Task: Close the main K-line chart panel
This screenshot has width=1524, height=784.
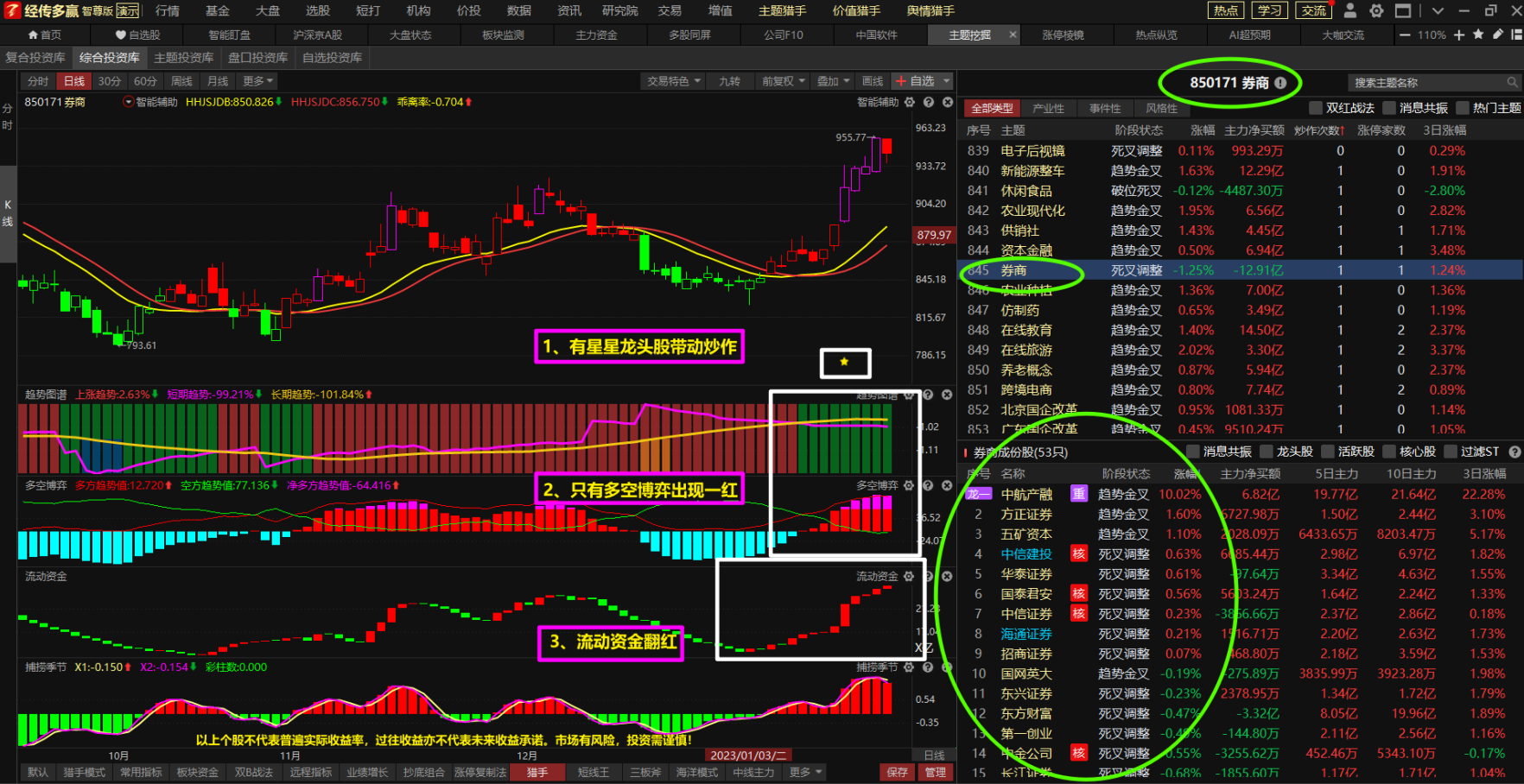Action: 948,102
